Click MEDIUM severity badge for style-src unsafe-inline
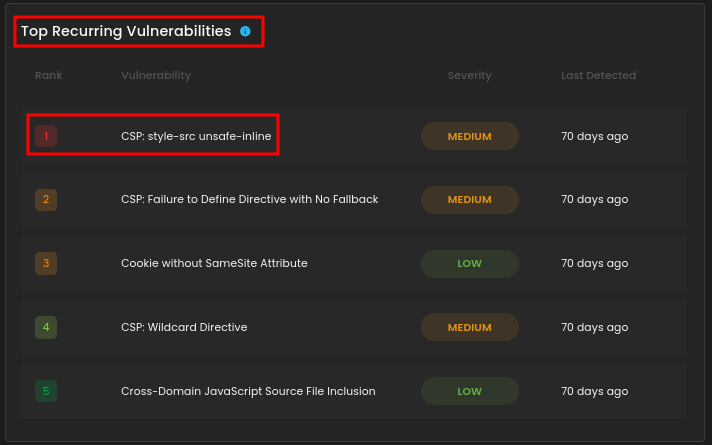 tap(469, 136)
